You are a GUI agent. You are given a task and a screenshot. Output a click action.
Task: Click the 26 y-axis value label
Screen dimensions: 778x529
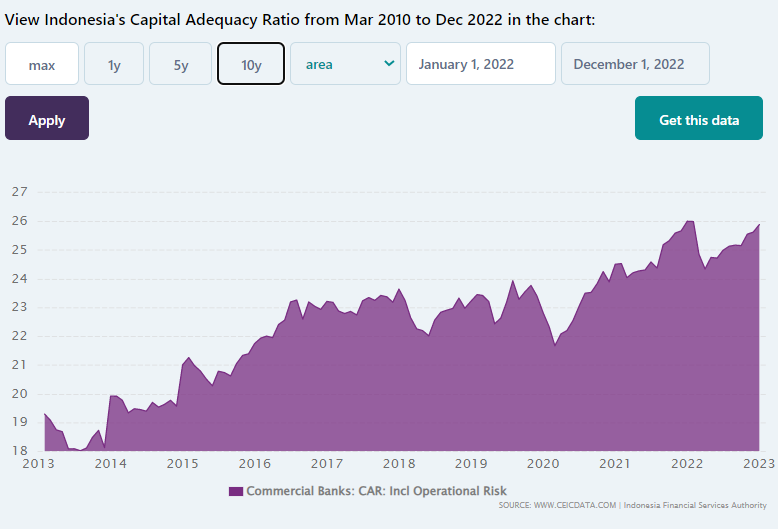click(20, 221)
